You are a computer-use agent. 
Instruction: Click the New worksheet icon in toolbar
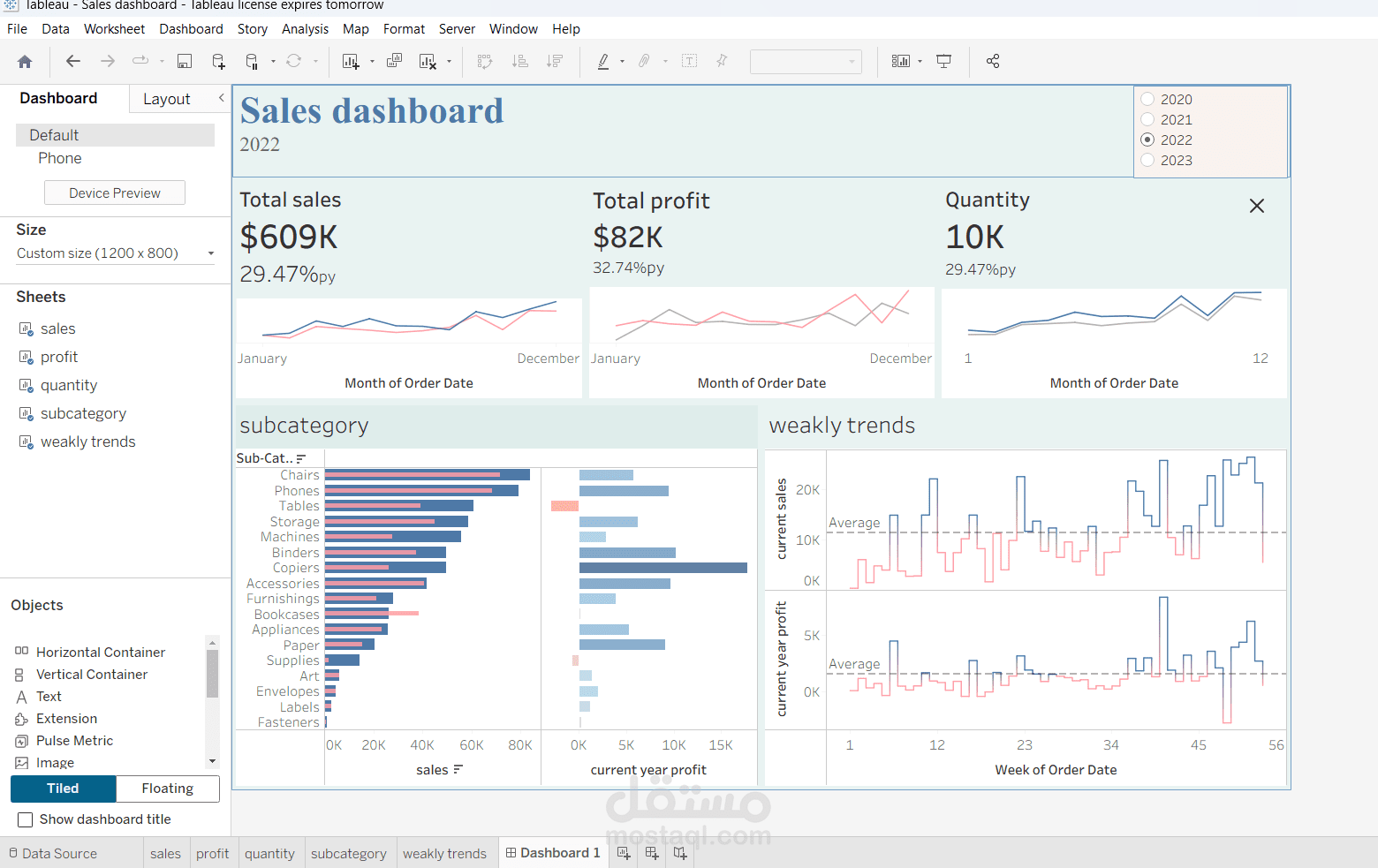point(351,62)
